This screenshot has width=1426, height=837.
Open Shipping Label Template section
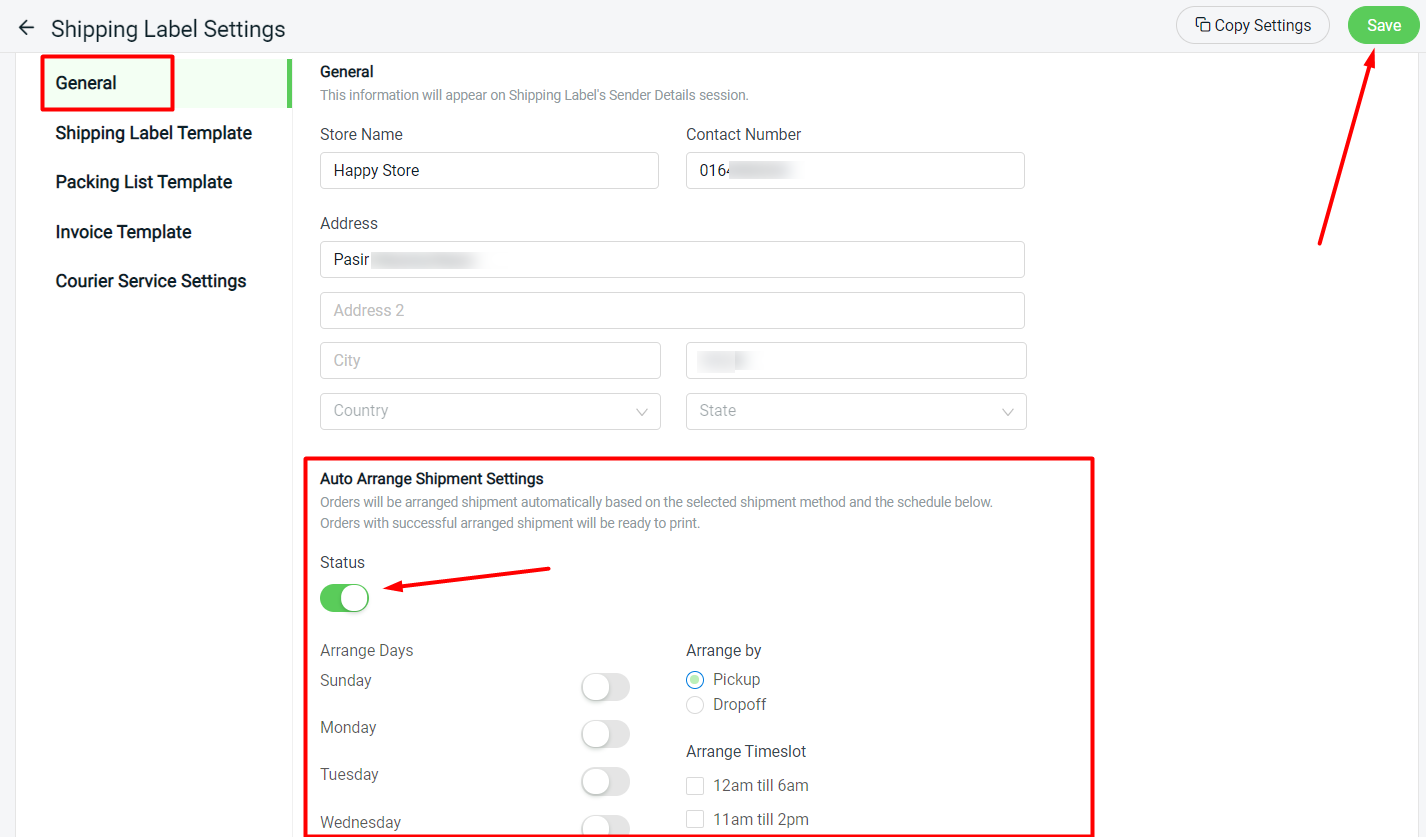(154, 133)
